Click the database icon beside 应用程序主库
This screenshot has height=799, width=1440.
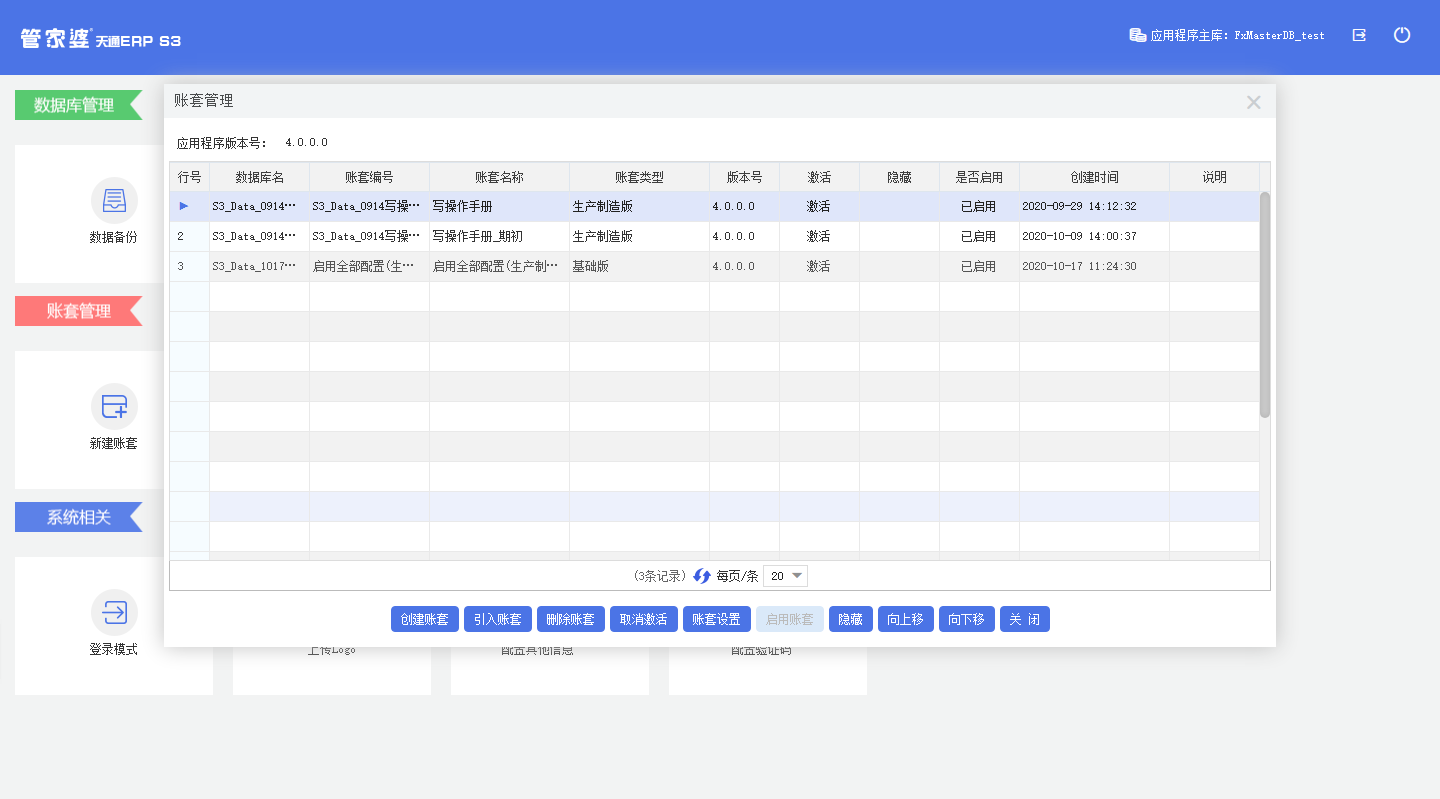[x=1137, y=35]
